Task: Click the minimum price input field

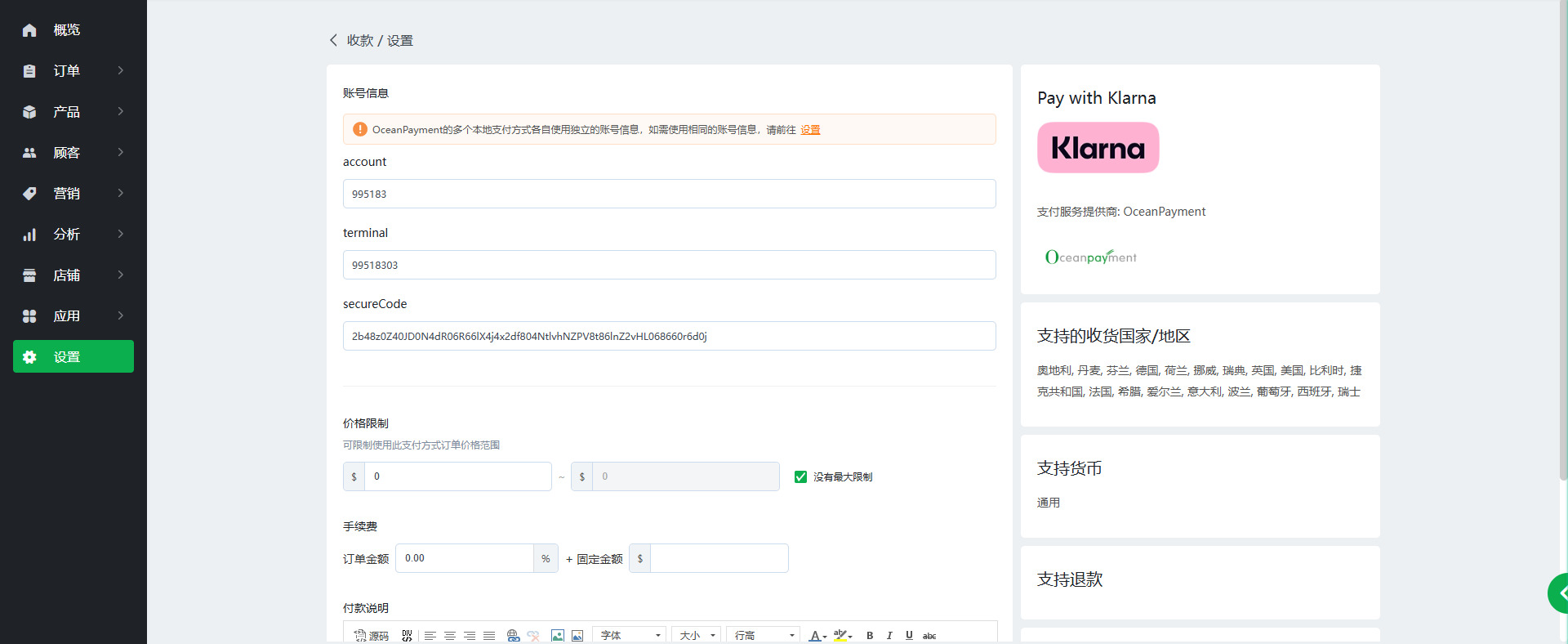Action: point(458,476)
